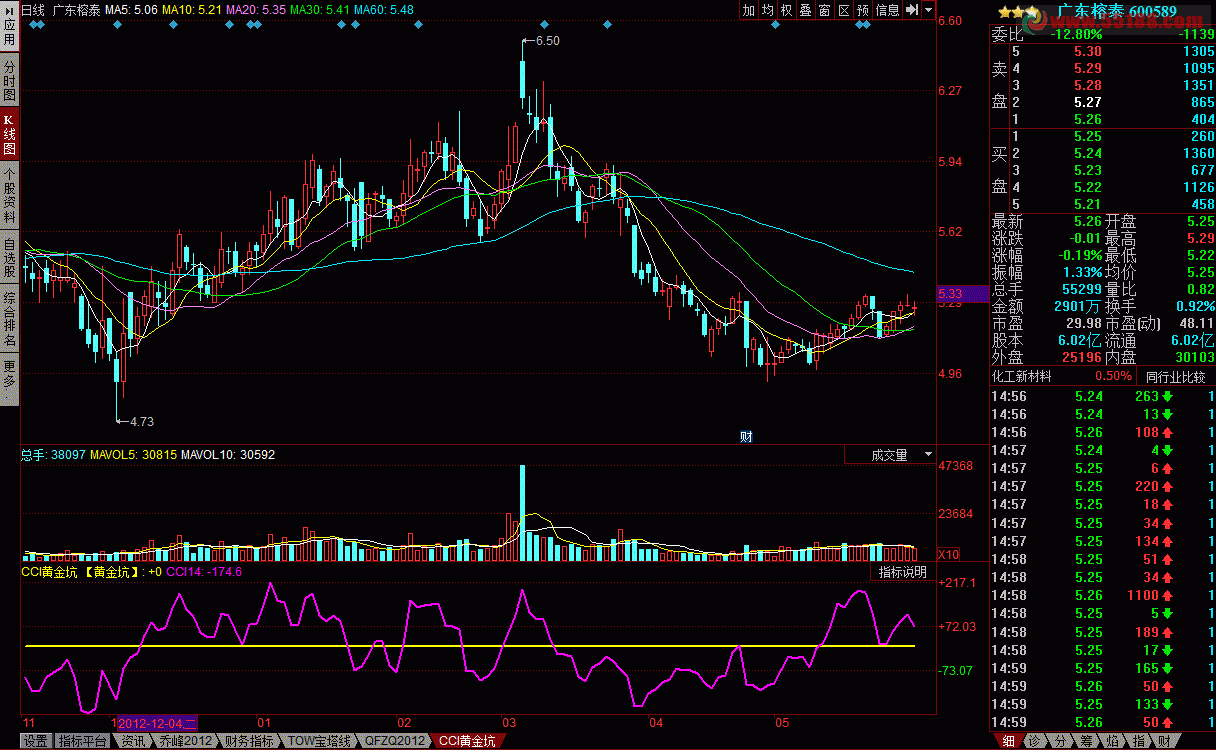Viewport: 1216px width, 750px height.
Task: Select the 焰 flame tab at bottom right
Action: pyautogui.click(x=1111, y=741)
